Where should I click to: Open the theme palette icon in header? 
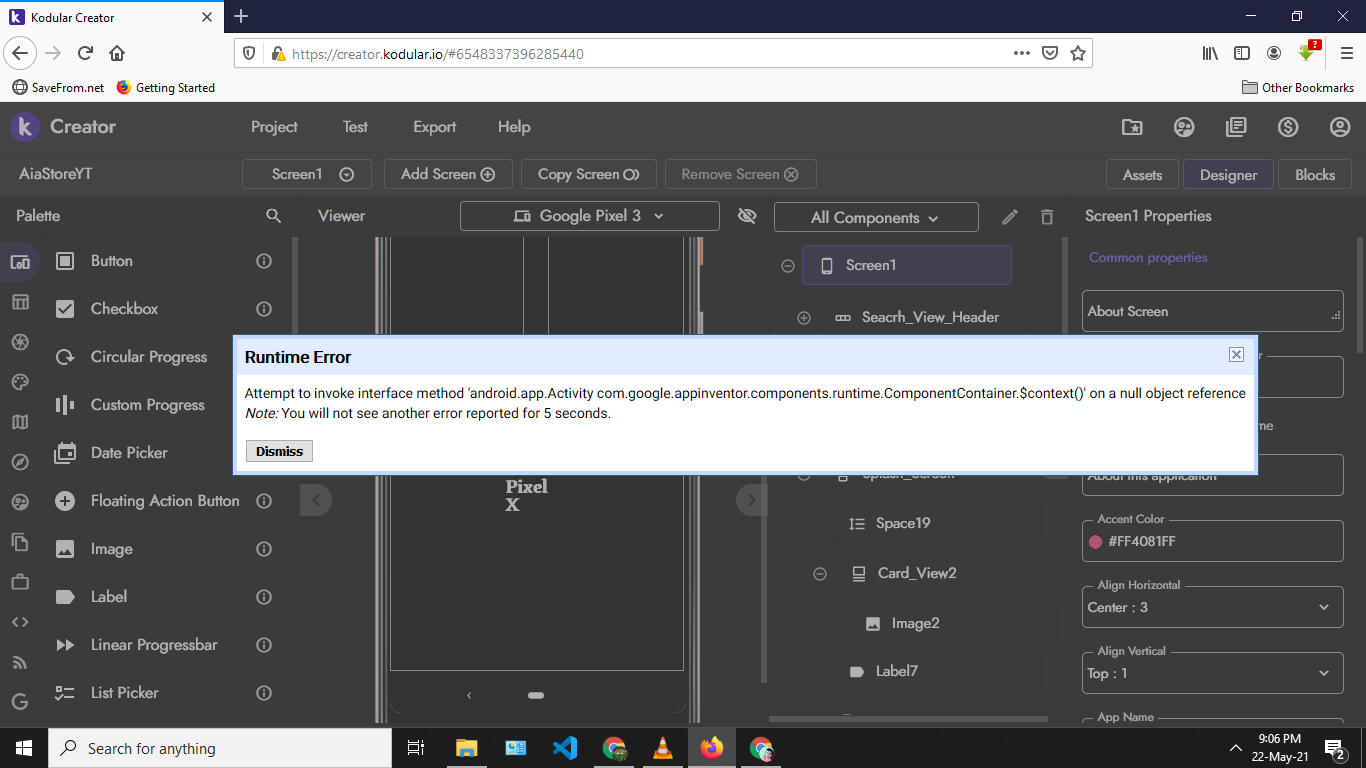[1184, 127]
